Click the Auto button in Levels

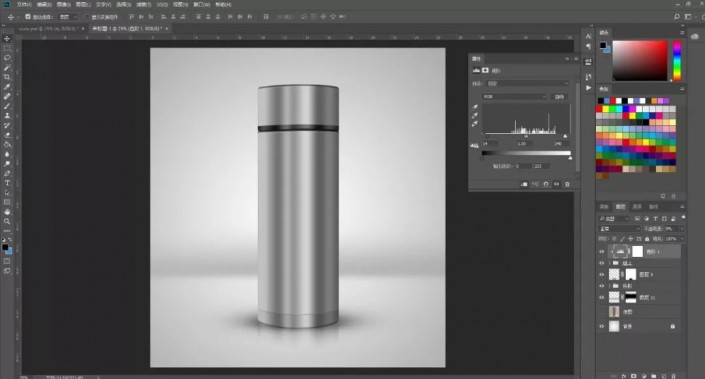[559, 97]
